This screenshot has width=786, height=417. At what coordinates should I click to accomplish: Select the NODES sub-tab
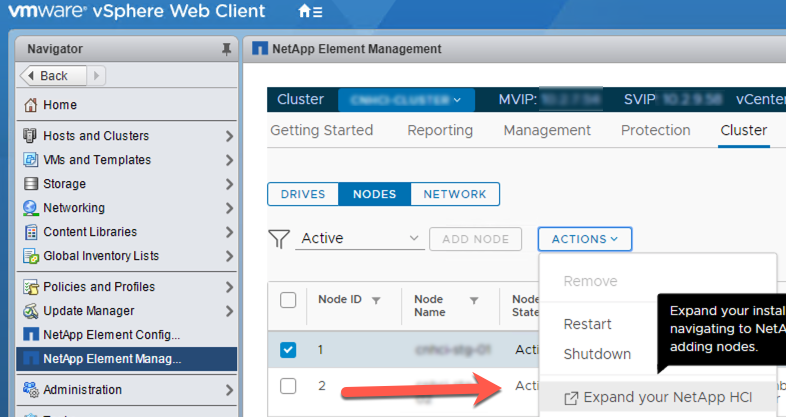click(x=374, y=194)
